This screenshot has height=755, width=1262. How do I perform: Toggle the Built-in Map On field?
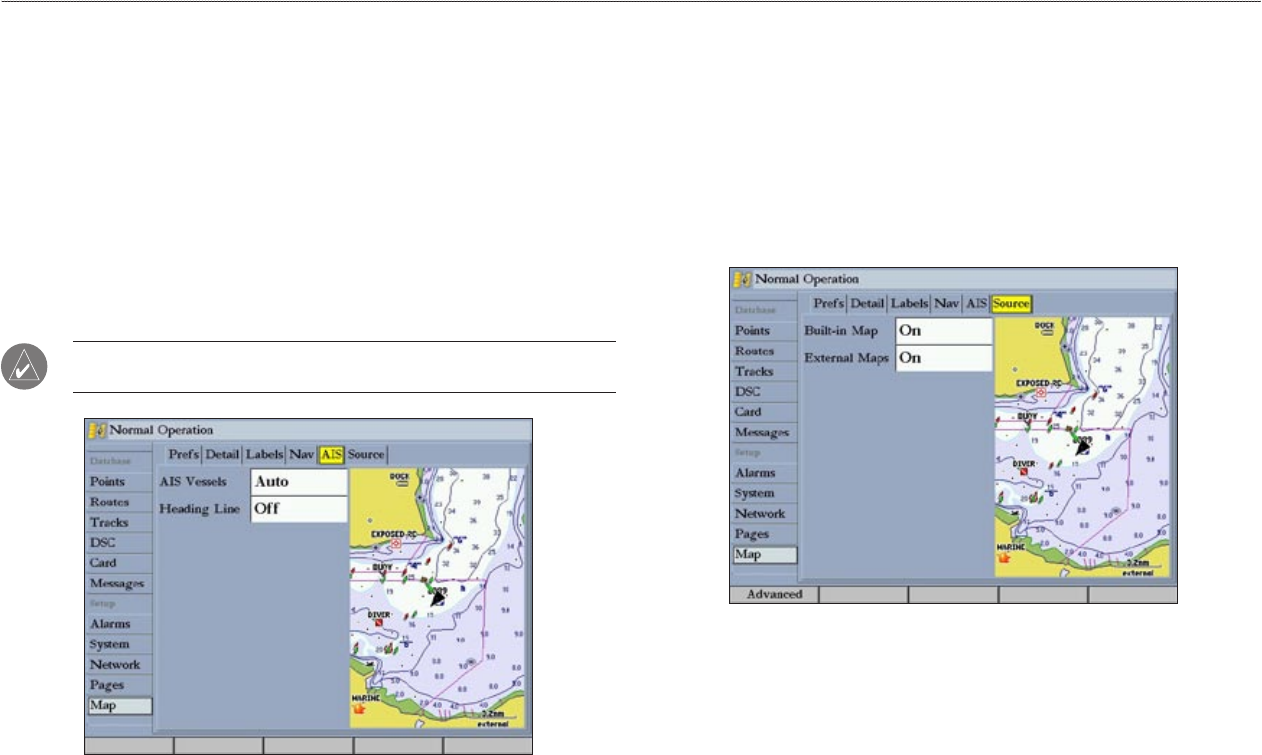[943, 331]
